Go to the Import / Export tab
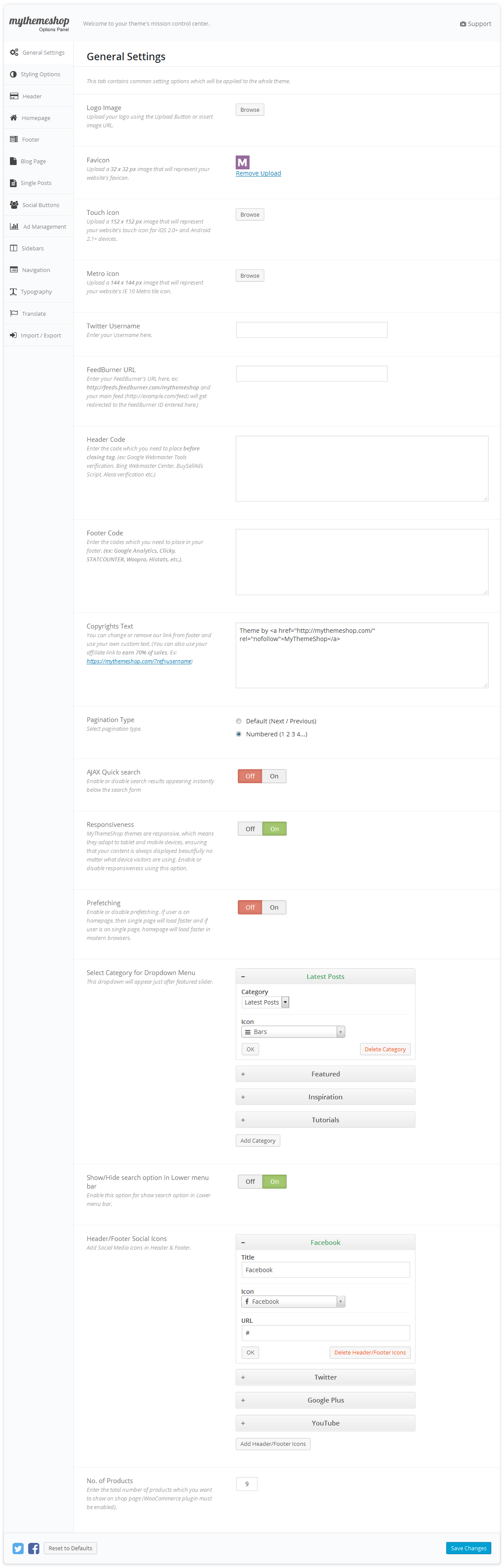 [40, 335]
